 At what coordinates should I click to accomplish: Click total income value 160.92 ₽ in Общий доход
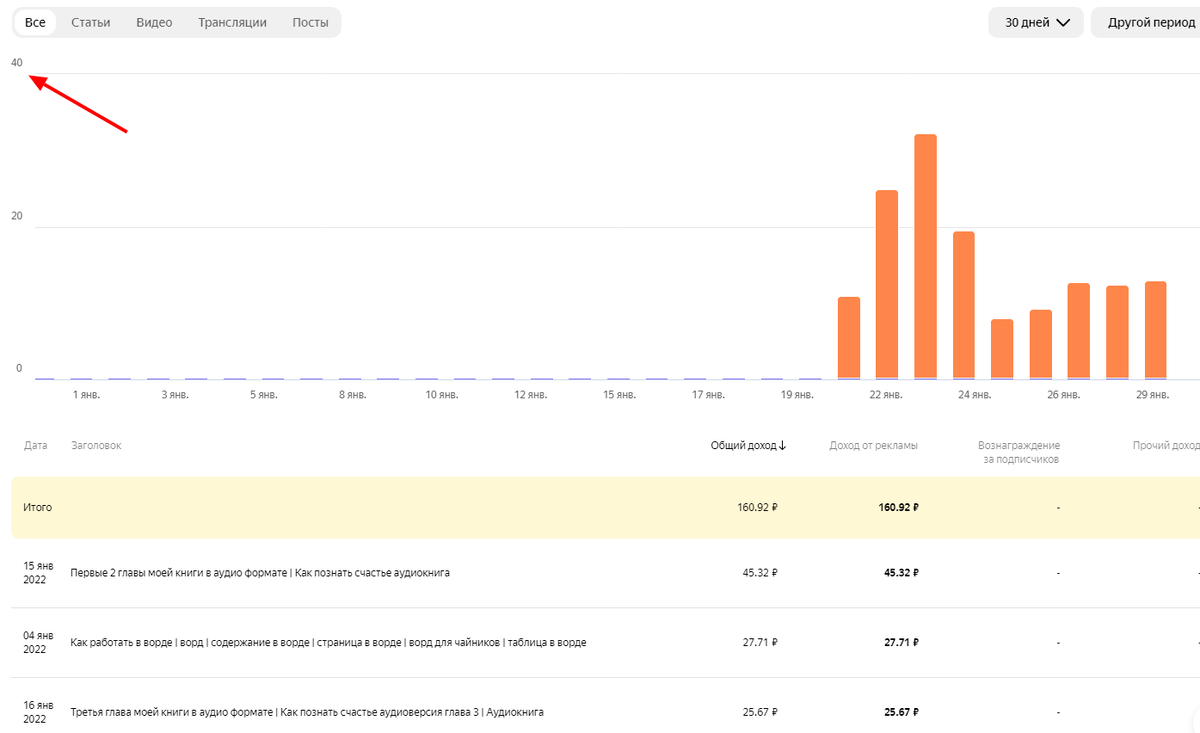[x=757, y=508]
